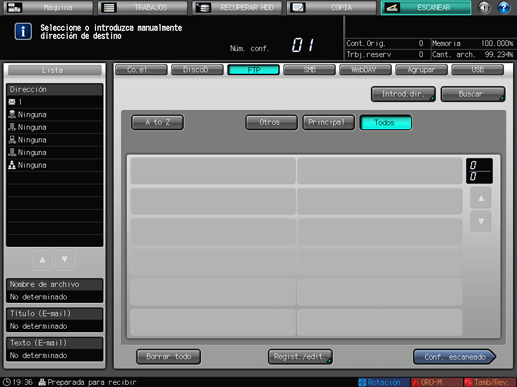Click the page counter 0/0 display
517x387 pixels.
(479, 171)
